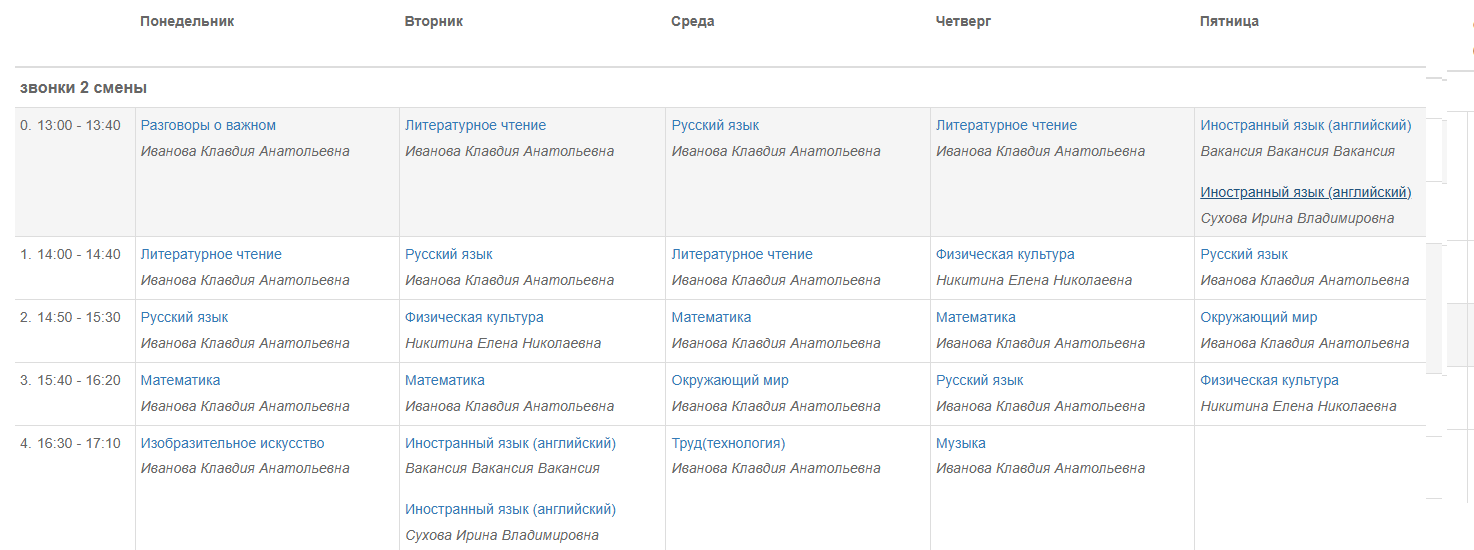Open Monday's Математика lesson at 15:40

click(180, 380)
